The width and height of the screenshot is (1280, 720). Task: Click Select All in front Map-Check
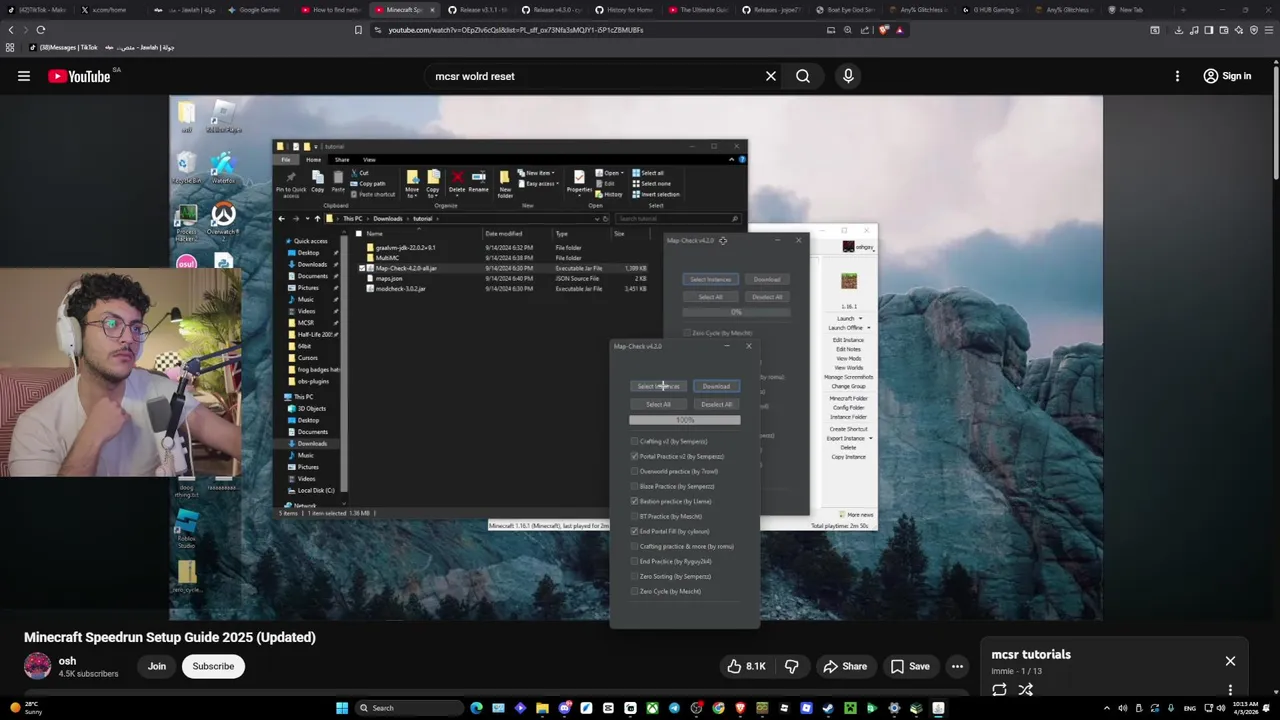[x=658, y=404]
